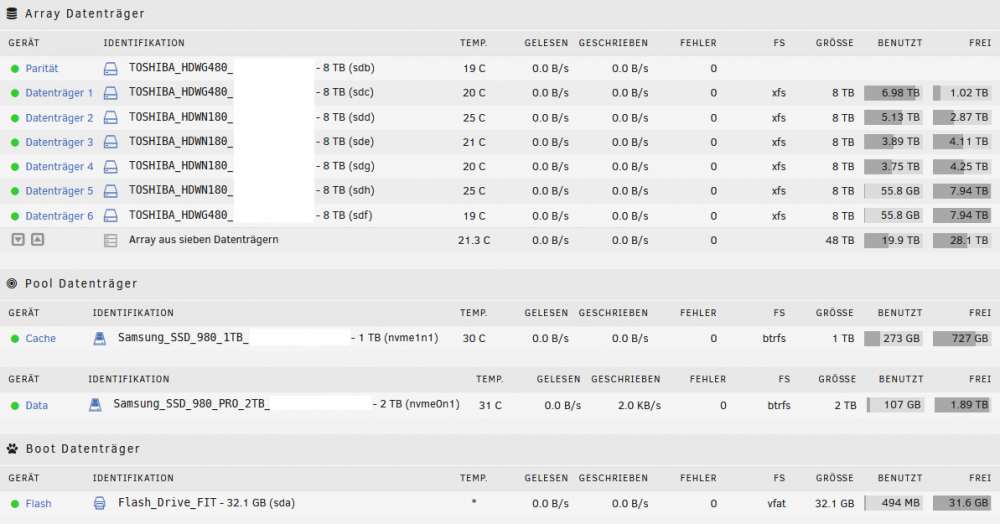Click the green status dot for Flash
Screen dimensions: 1000x524
click(x=15, y=504)
